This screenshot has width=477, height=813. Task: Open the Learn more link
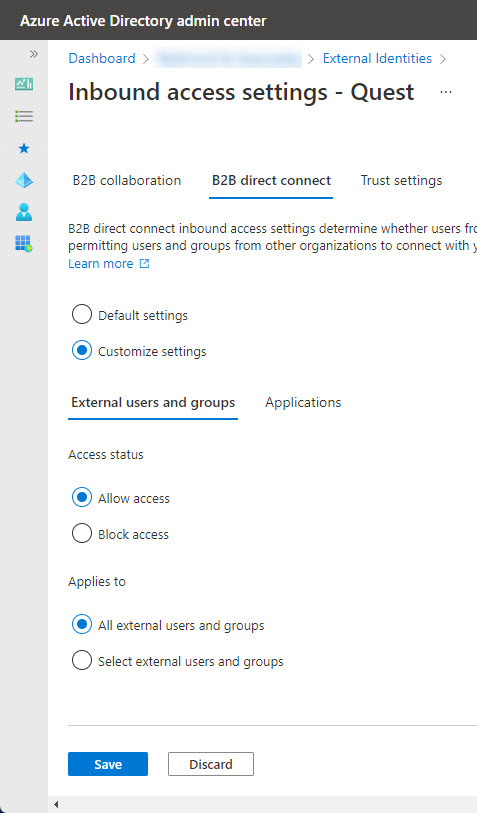[101, 263]
